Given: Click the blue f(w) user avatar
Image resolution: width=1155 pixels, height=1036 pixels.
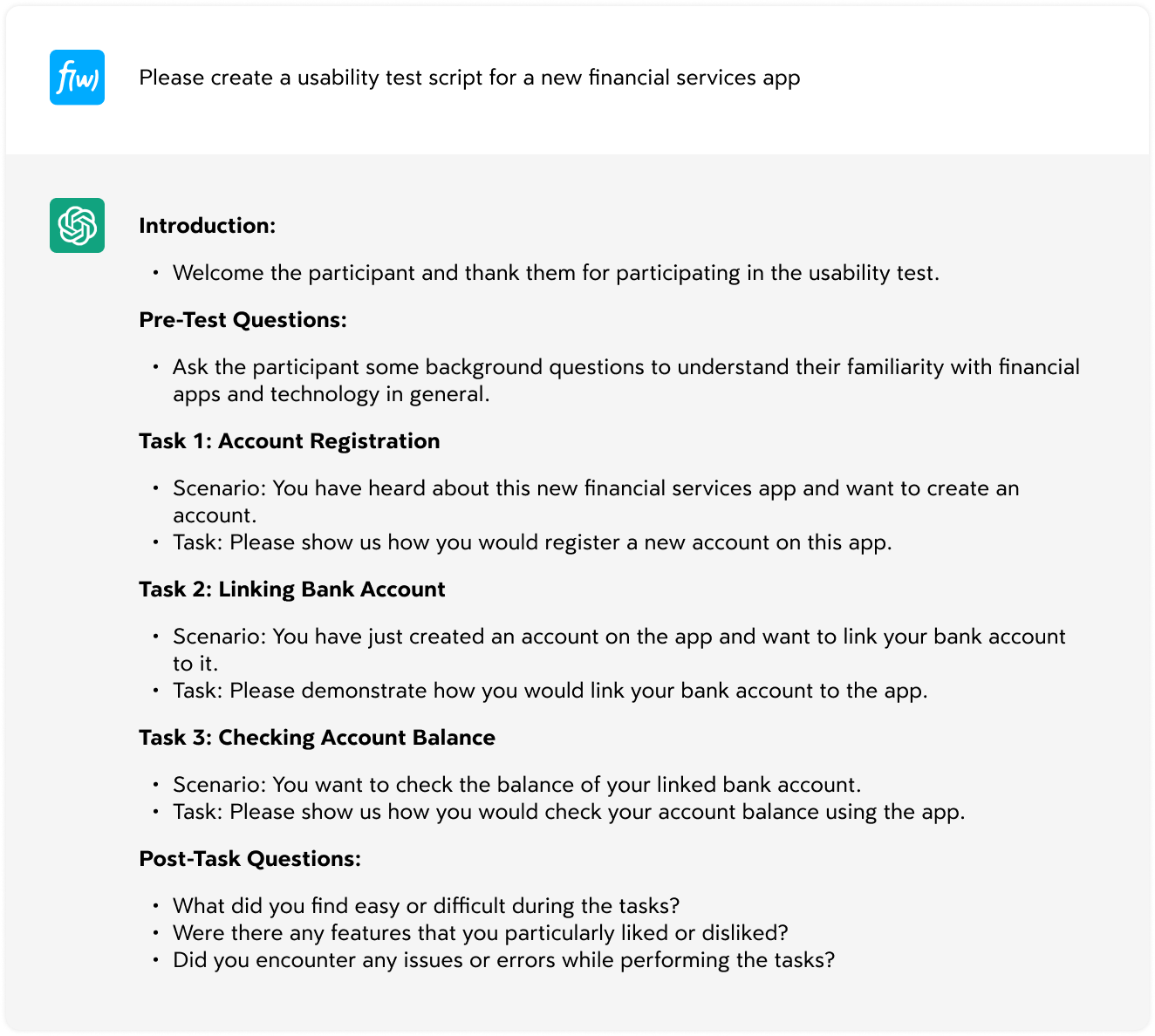Looking at the screenshot, I should click(77, 78).
